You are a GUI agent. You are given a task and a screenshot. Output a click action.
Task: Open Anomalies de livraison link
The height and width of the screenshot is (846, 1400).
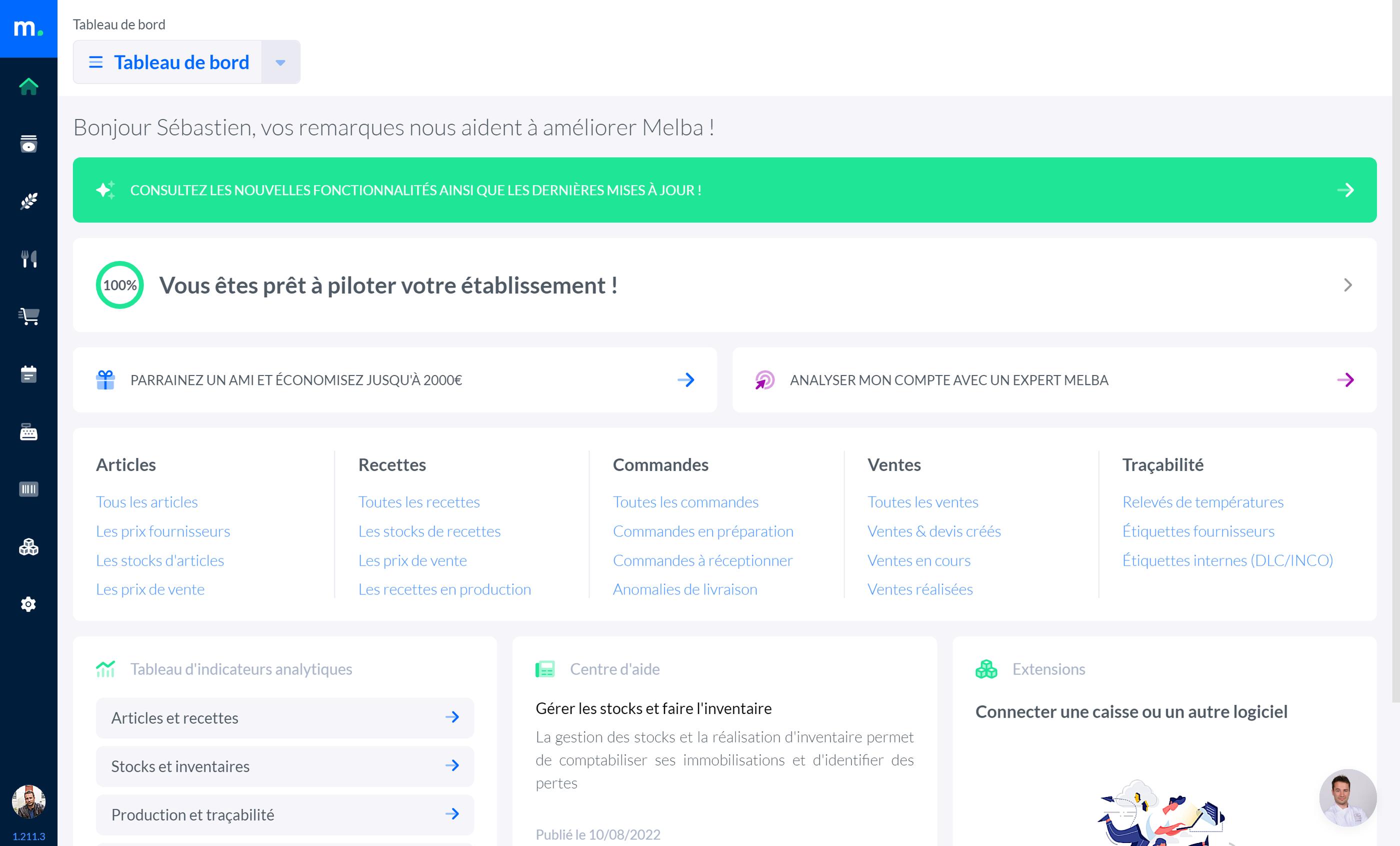[x=684, y=589]
